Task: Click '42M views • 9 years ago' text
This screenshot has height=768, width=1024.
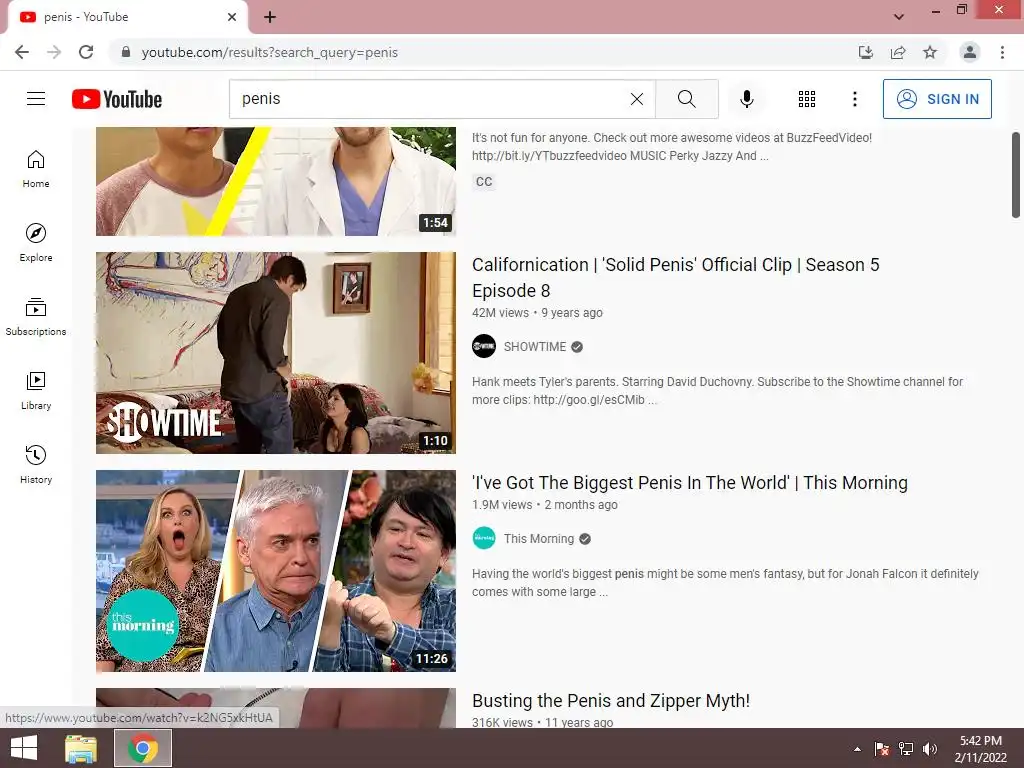Action: click(537, 313)
